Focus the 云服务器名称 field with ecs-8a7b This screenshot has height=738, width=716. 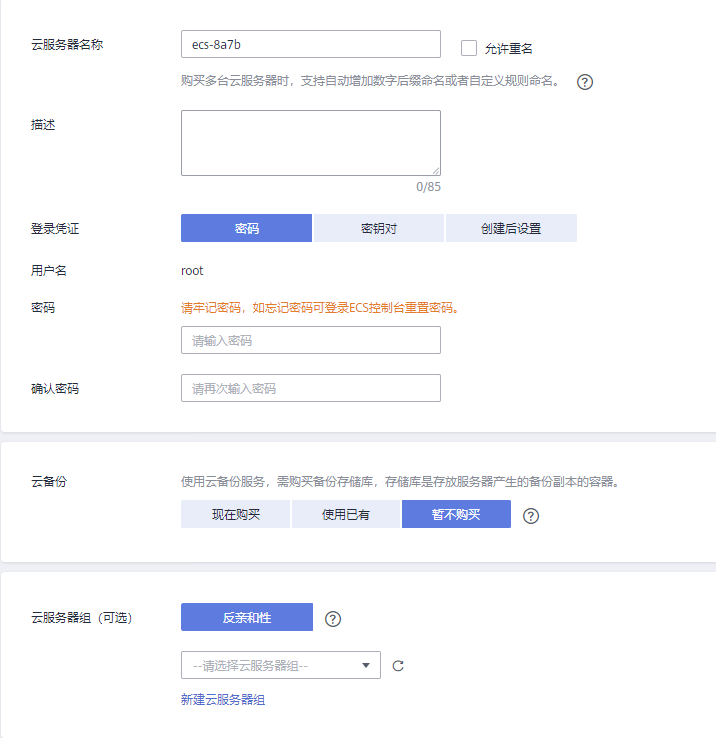(x=311, y=44)
